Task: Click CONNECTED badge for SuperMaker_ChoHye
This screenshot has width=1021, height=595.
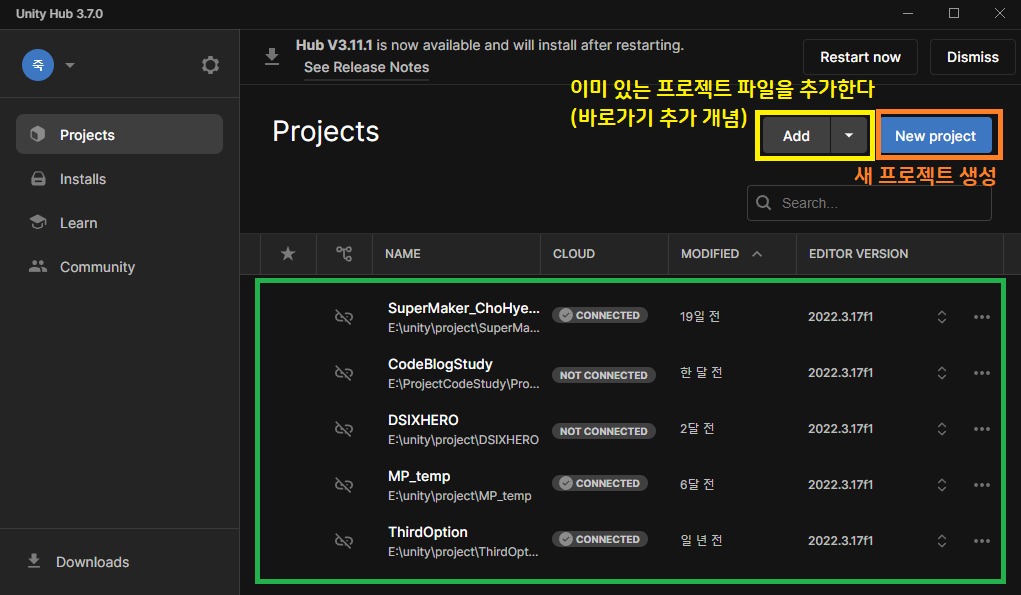Action: point(600,315)
